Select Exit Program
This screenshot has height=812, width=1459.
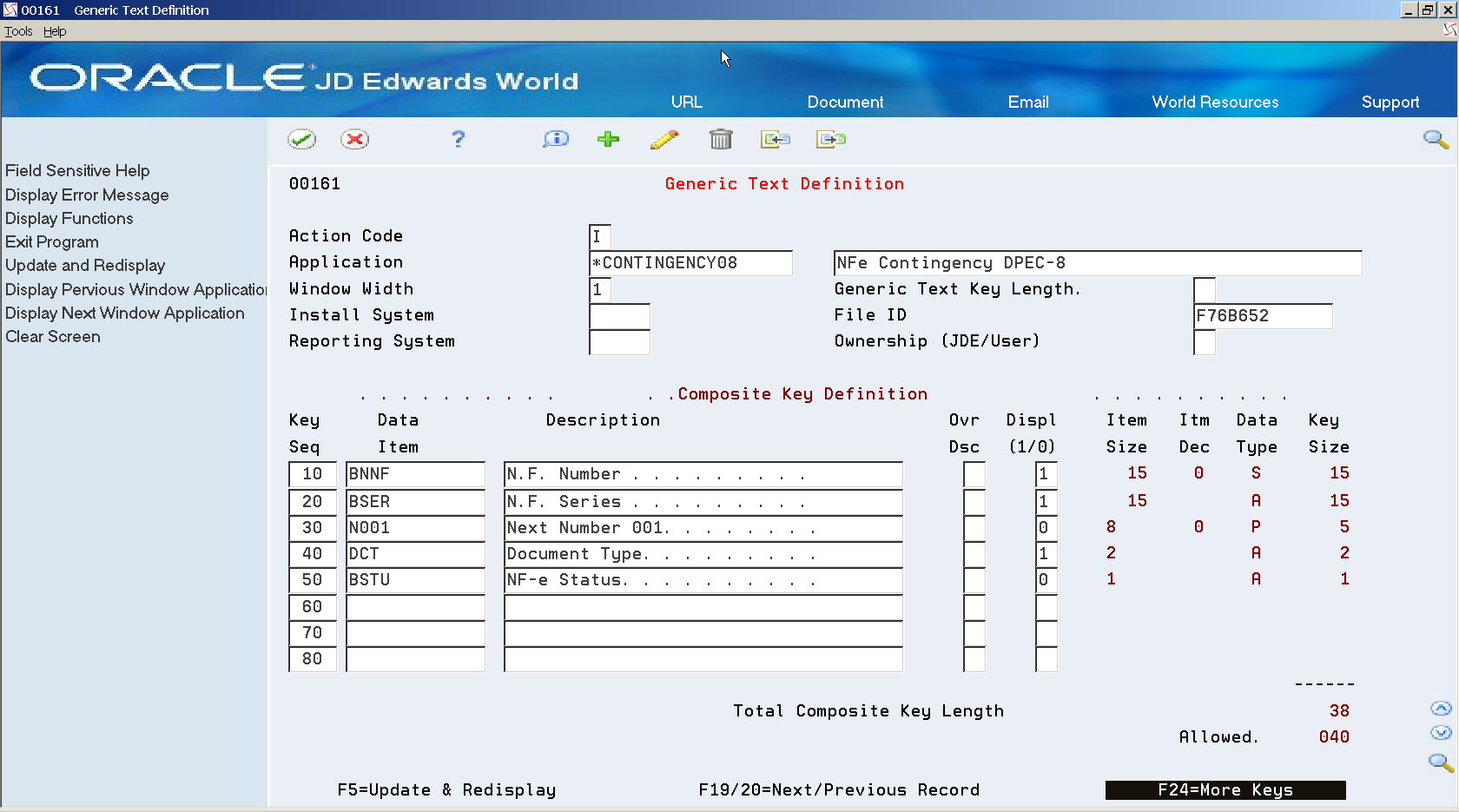[52, 241]
